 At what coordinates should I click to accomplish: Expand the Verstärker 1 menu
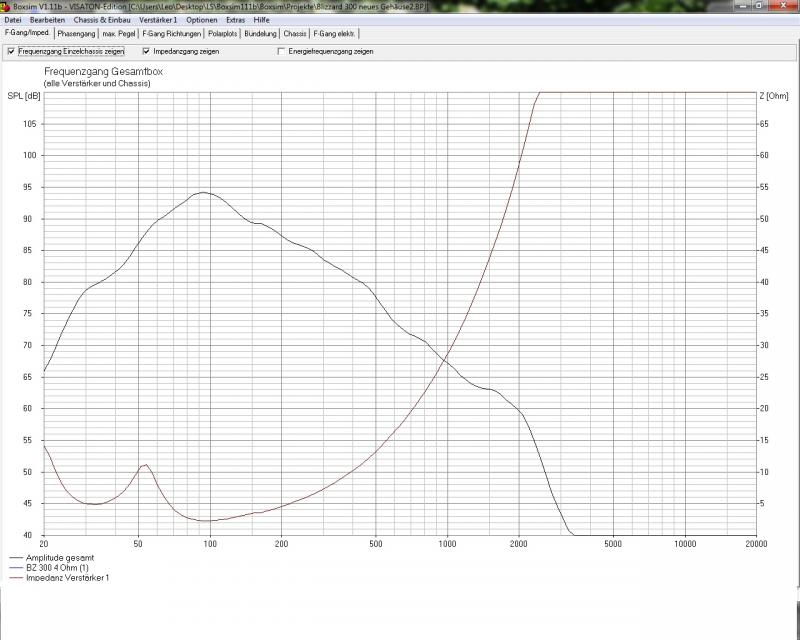click(158, 20)
